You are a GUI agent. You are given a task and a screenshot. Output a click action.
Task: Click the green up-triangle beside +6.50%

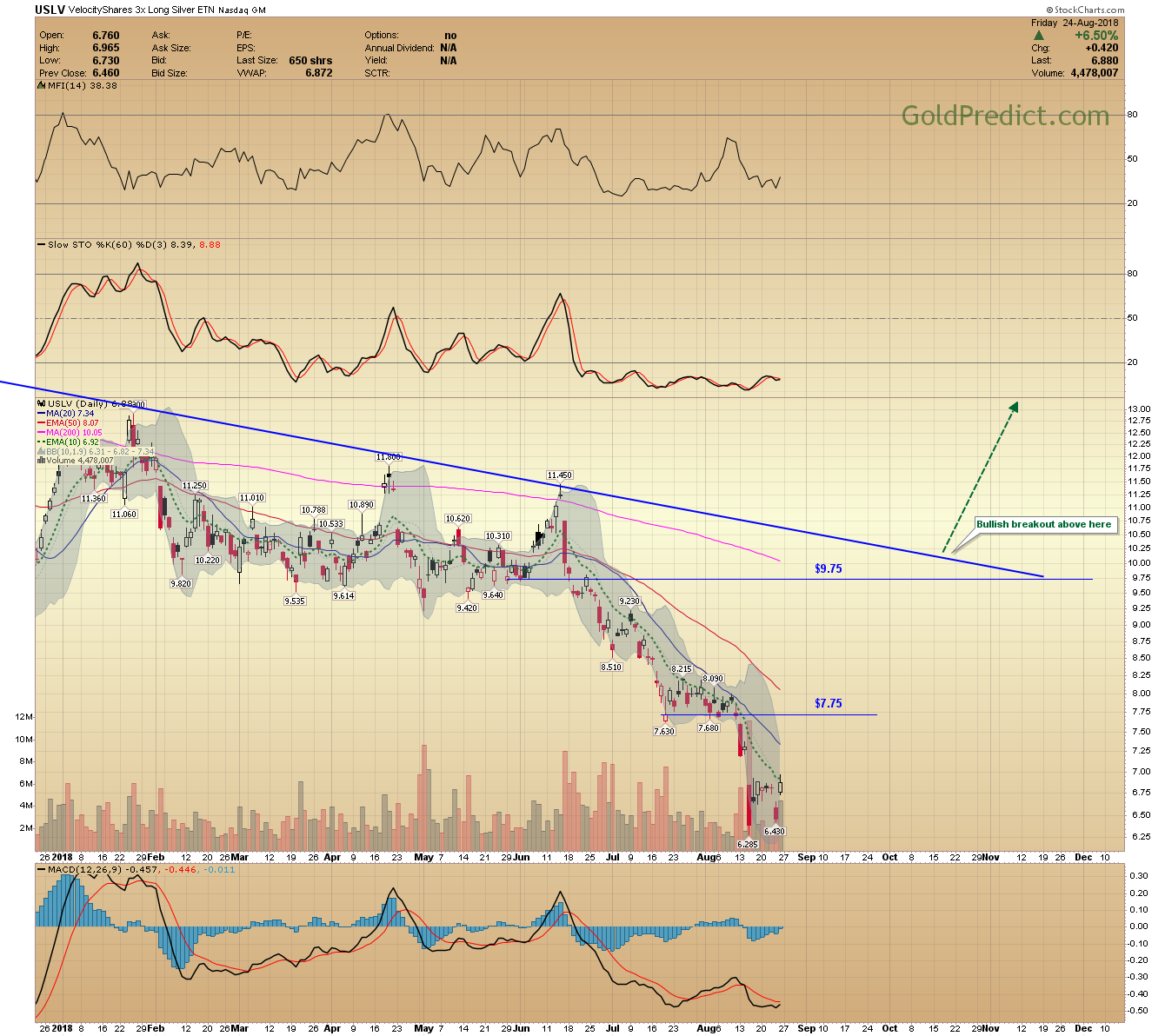(1038, 36)
